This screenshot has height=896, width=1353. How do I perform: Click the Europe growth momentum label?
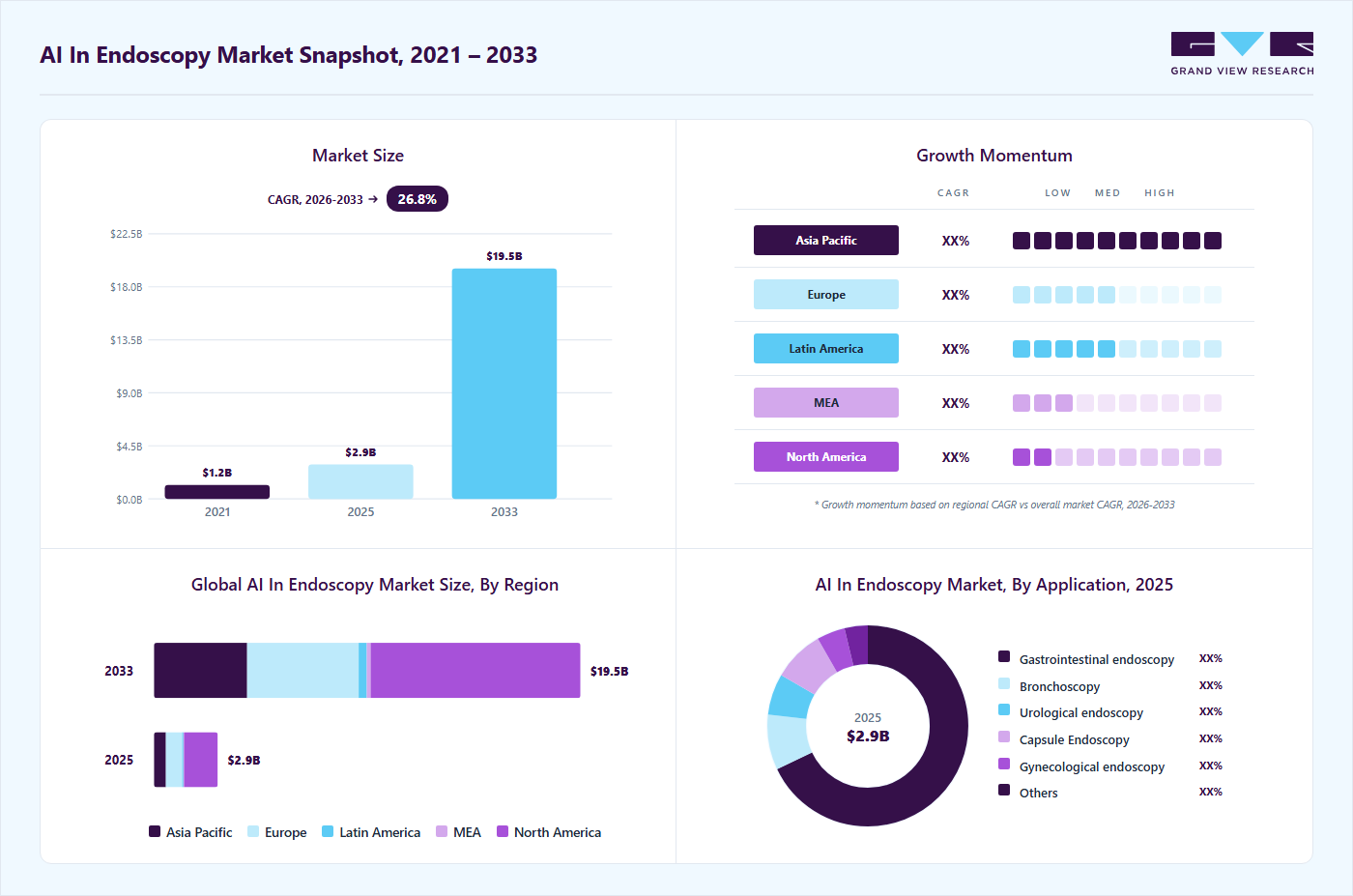tap(826, 295)
